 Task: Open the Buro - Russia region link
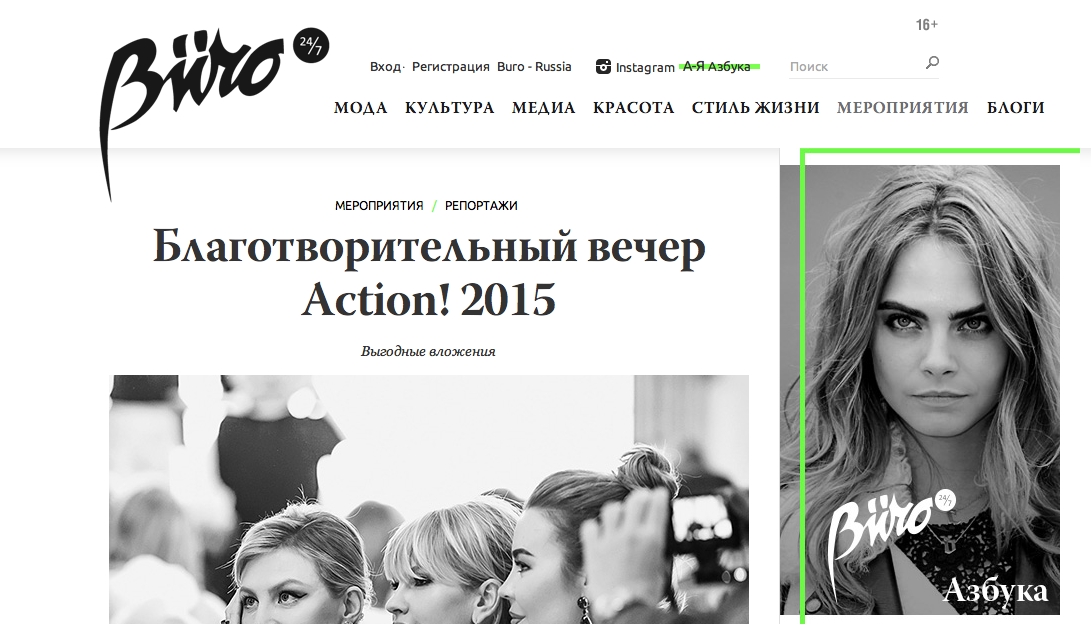tap(534, 67)
